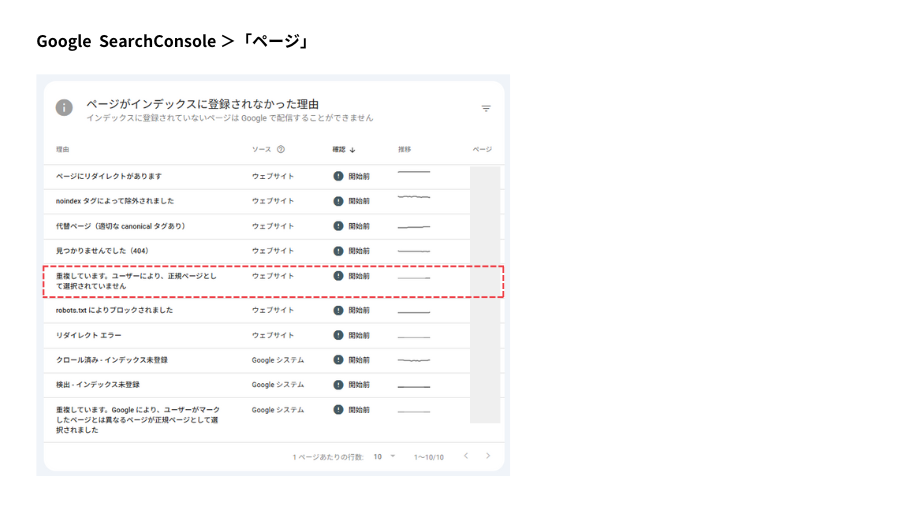Click status icon in 検出 - インデックス未登録 row
This screenshot has height=506, width=900.
[338, 384]
